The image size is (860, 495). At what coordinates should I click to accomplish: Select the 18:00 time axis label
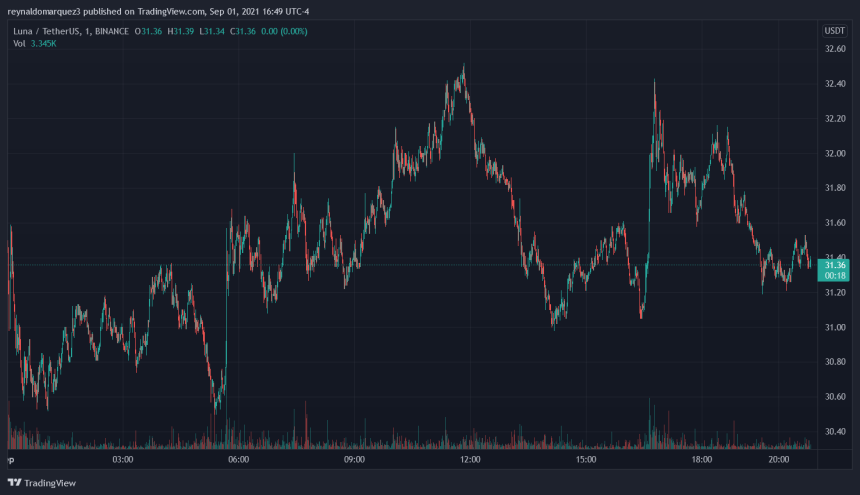(x=702, y=460)
